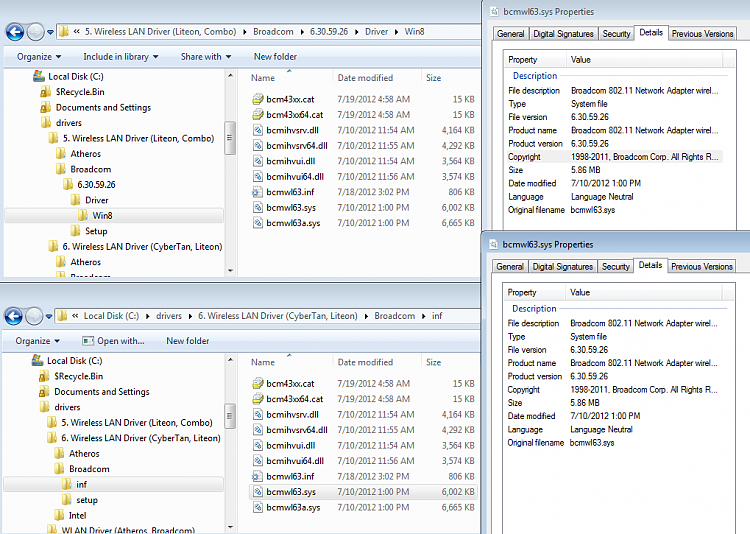Select Atheros under Liteon, Combo in top tree
Screen dimensions: 750x534
(x=86, y=154)
